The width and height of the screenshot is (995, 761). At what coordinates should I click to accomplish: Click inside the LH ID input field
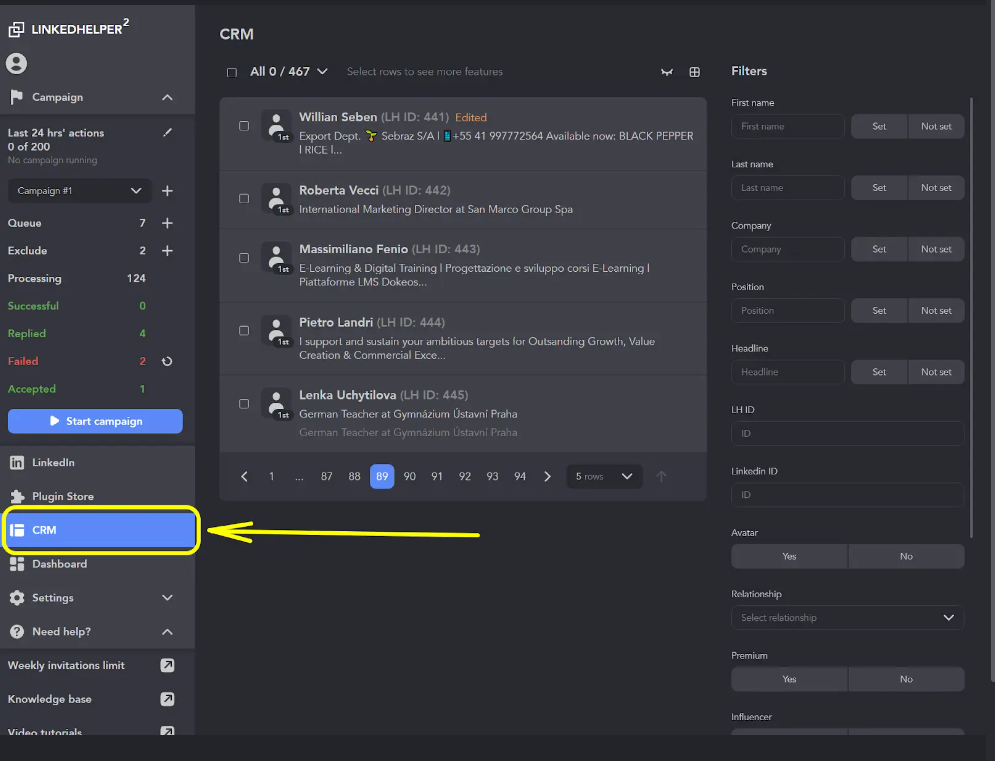click(x=846, y=433)
